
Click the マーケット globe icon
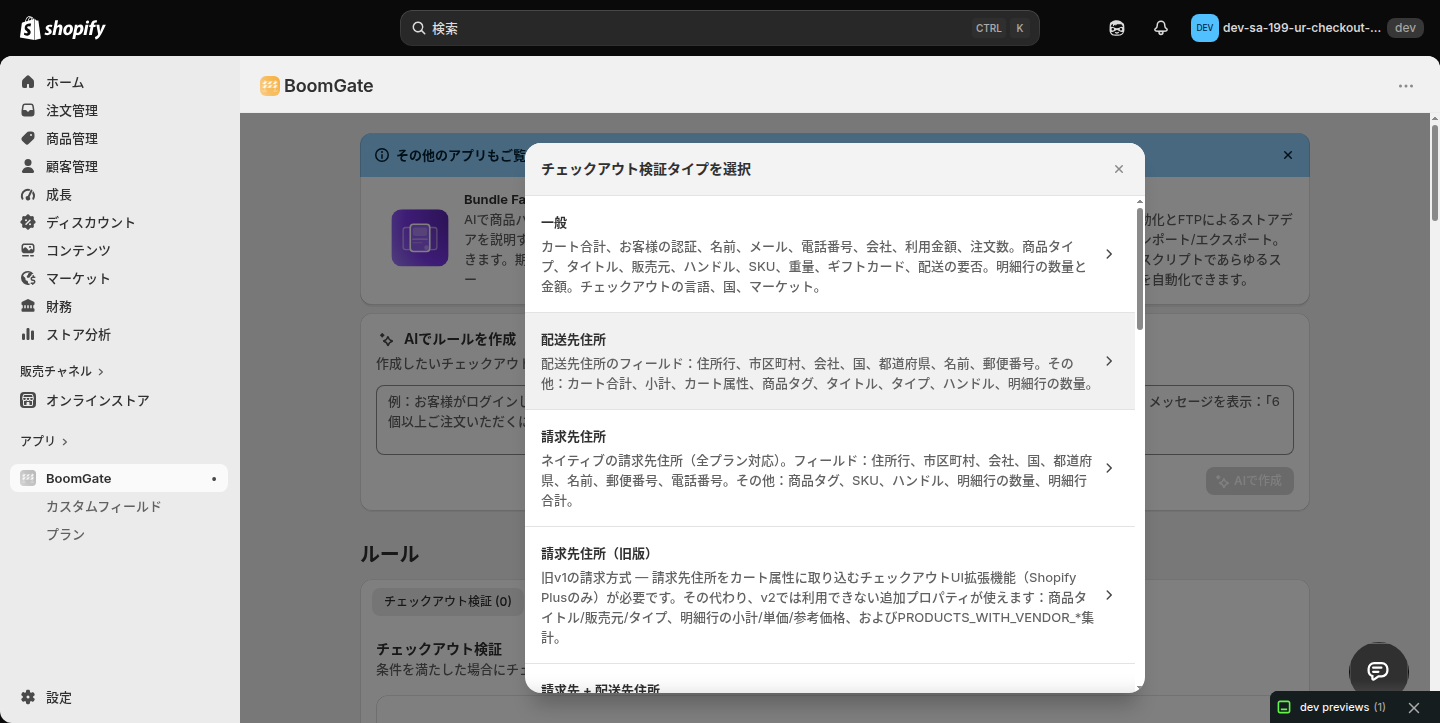click(x=28, y=278)
